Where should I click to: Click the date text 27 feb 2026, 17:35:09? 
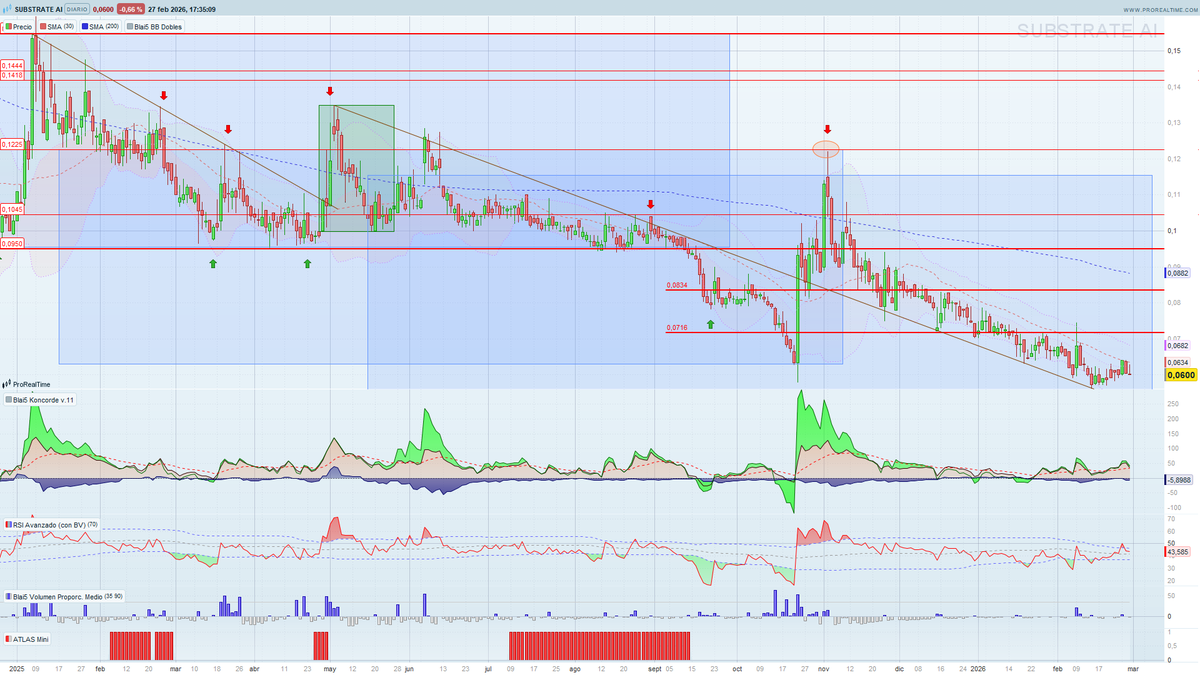(182, 9)
